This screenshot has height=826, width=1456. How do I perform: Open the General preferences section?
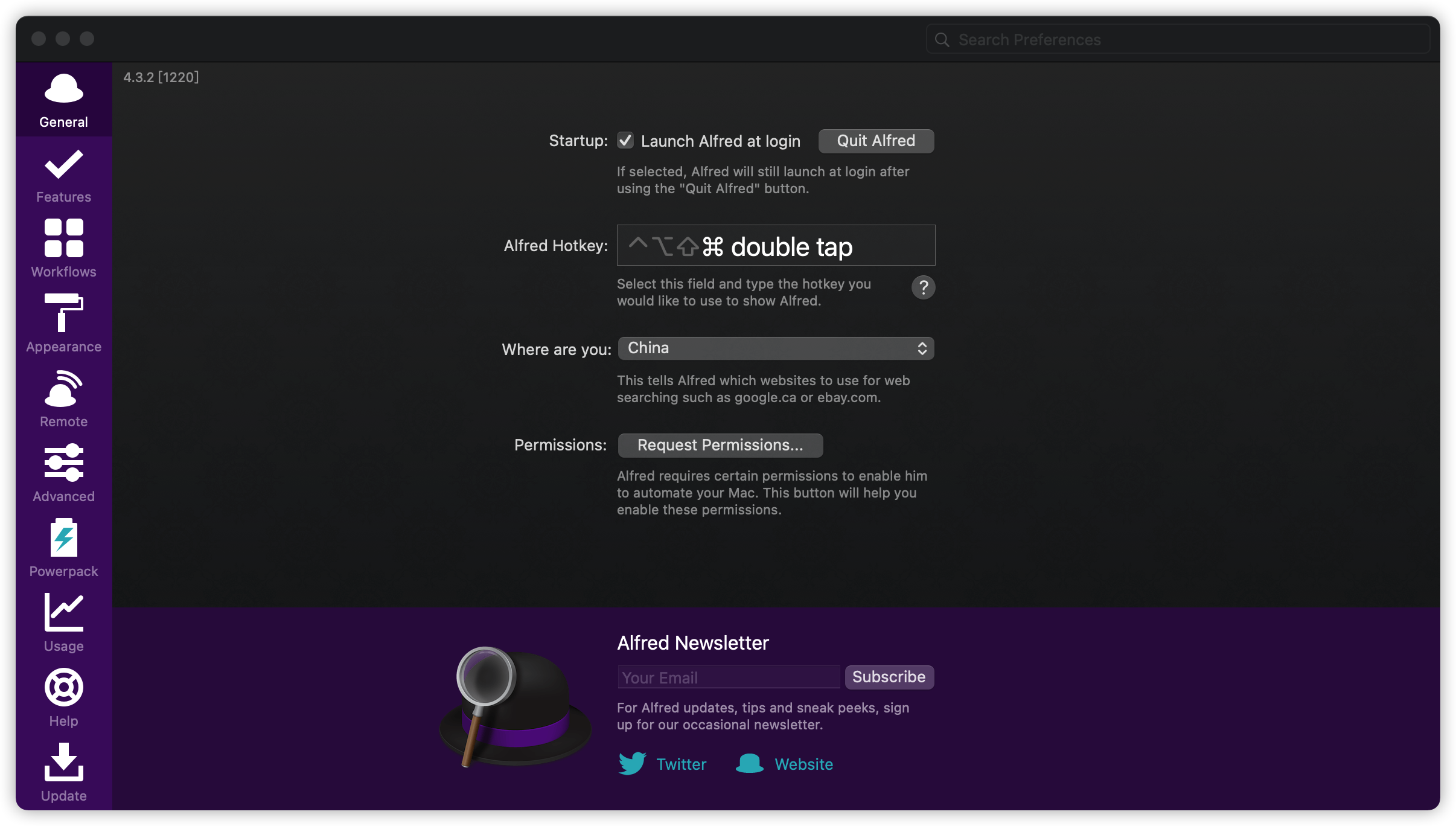click(63, 100)
